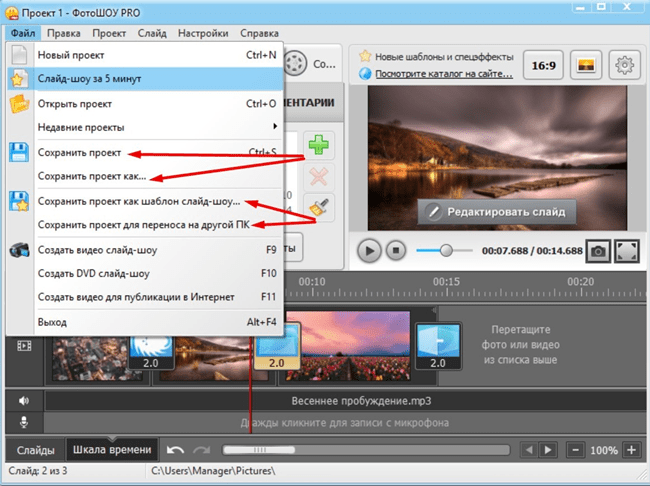Click the C:\Users\Manager\Pictures\ path

(x=213, y=471)
